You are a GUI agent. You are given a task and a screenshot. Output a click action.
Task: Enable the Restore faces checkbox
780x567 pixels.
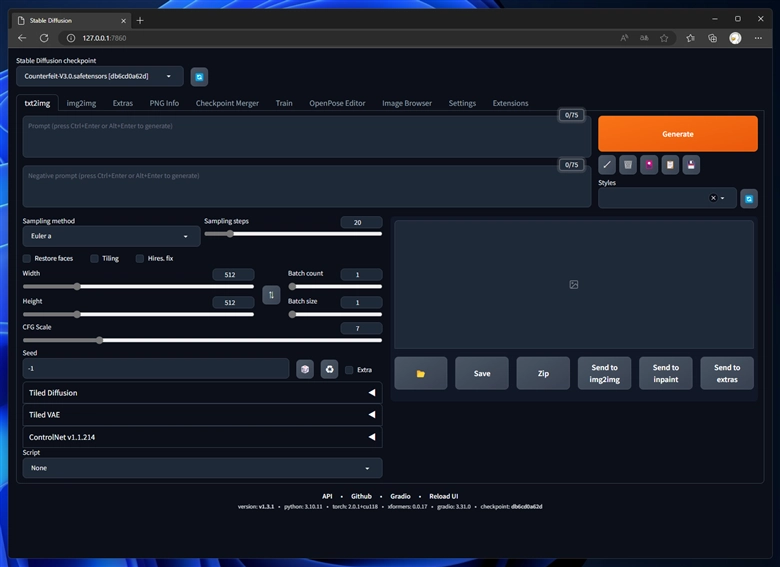pyautogui.click(x=27, y=258)
